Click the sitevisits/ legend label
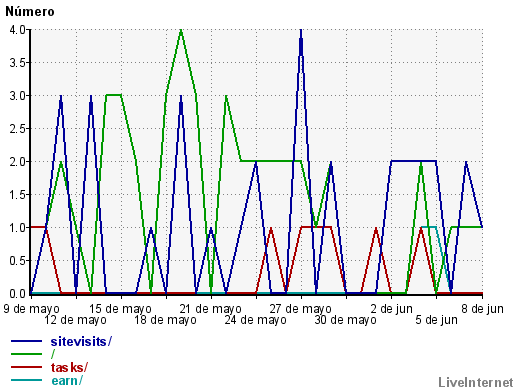This screenshot has width=520, height=392. click(81, 341)
